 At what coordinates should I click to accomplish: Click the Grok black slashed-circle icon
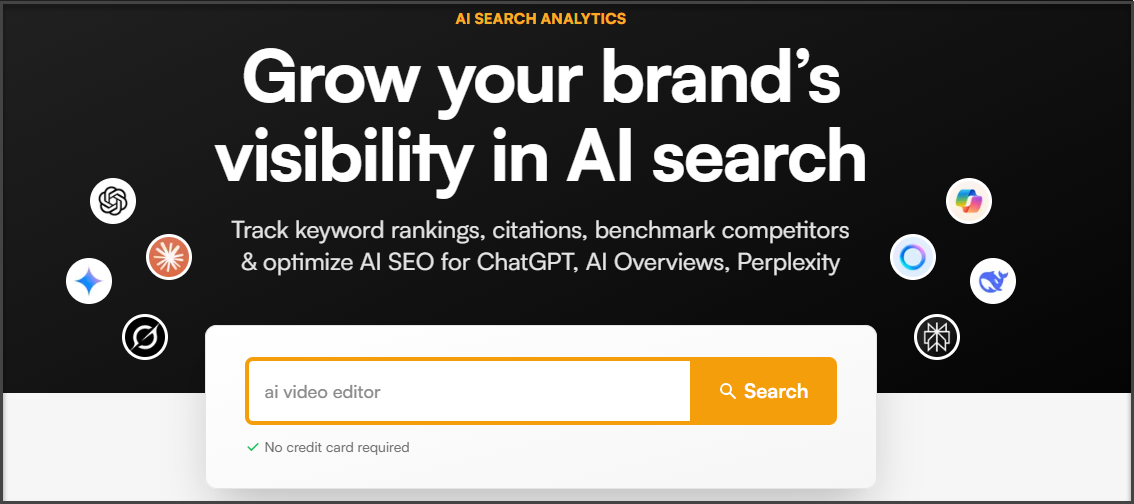tap(145, 337)
